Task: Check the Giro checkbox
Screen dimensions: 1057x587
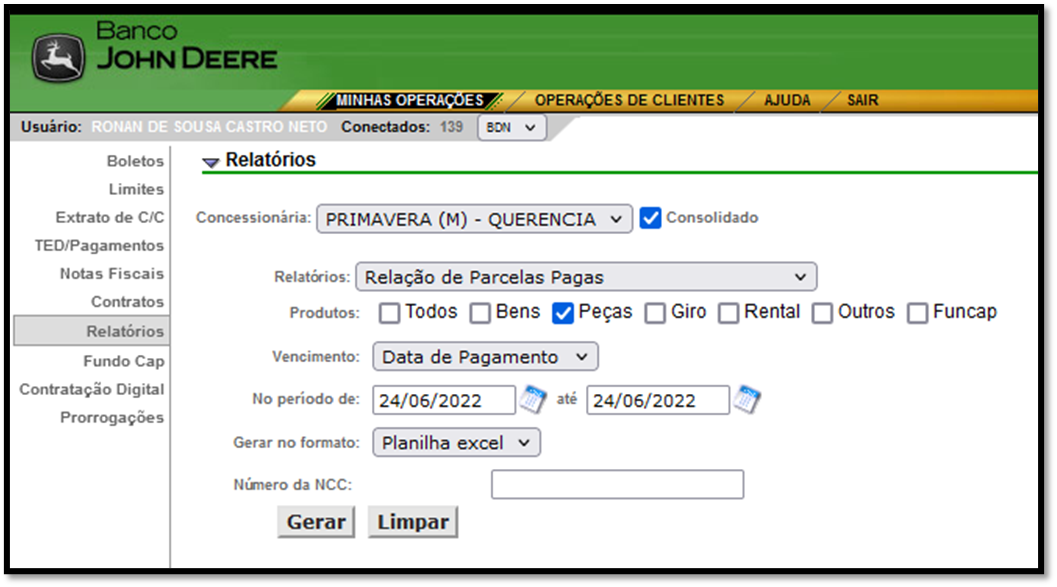Action: click(655, 313)
